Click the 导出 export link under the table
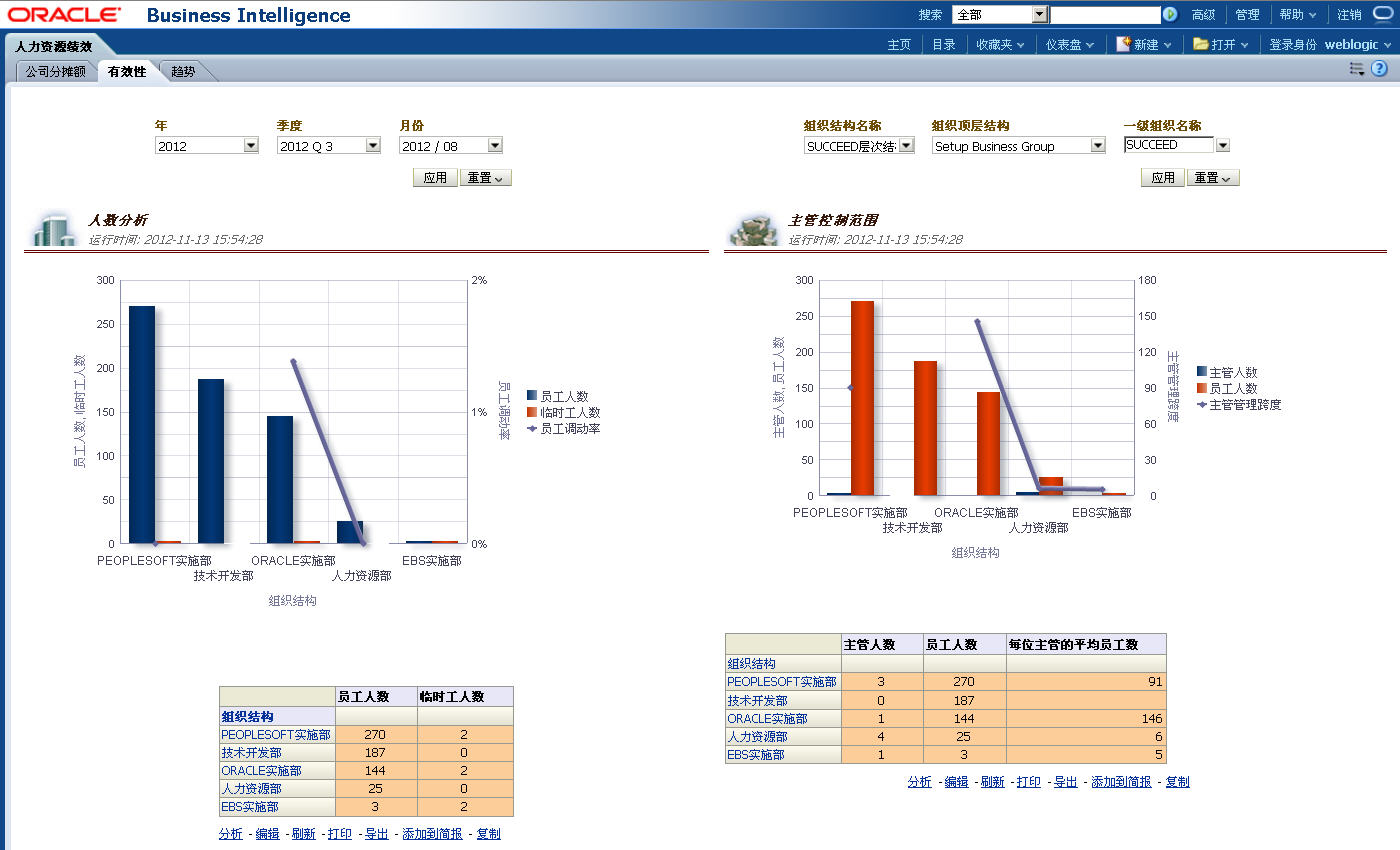The image size is (1400, 850). coord(375,833)
